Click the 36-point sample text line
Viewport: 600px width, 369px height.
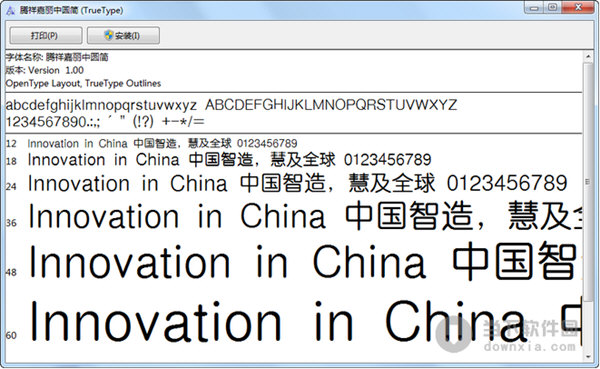(305, 217)
